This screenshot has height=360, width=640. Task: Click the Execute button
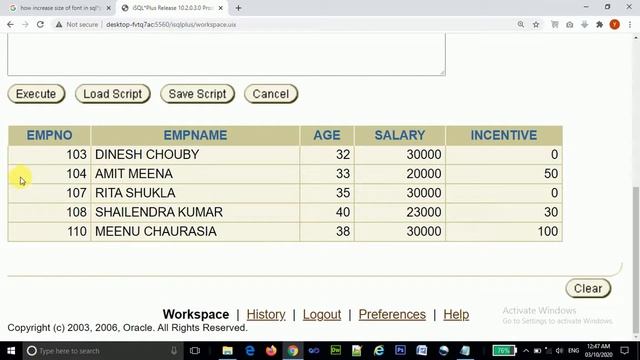click(x=36, y=94)
